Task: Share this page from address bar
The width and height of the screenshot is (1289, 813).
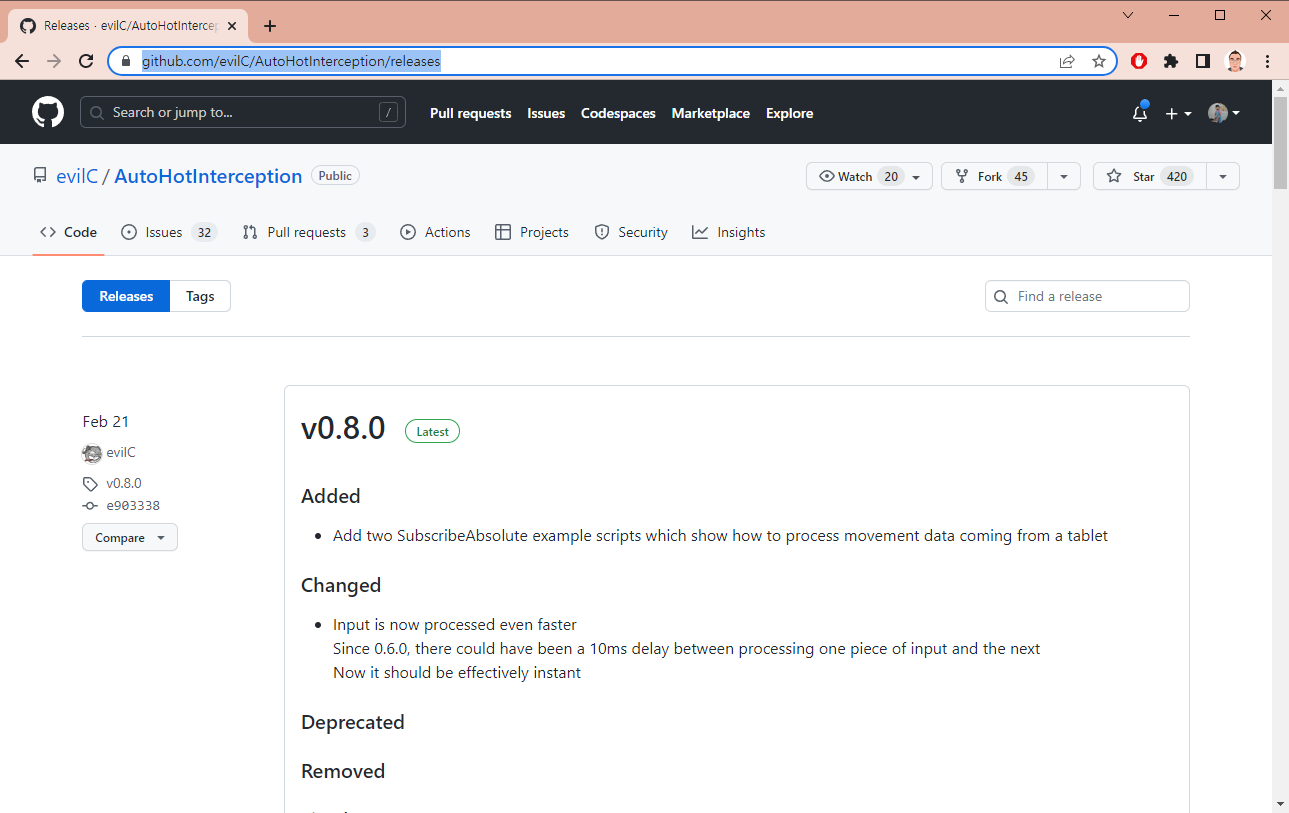Action: coord(1067,61)
